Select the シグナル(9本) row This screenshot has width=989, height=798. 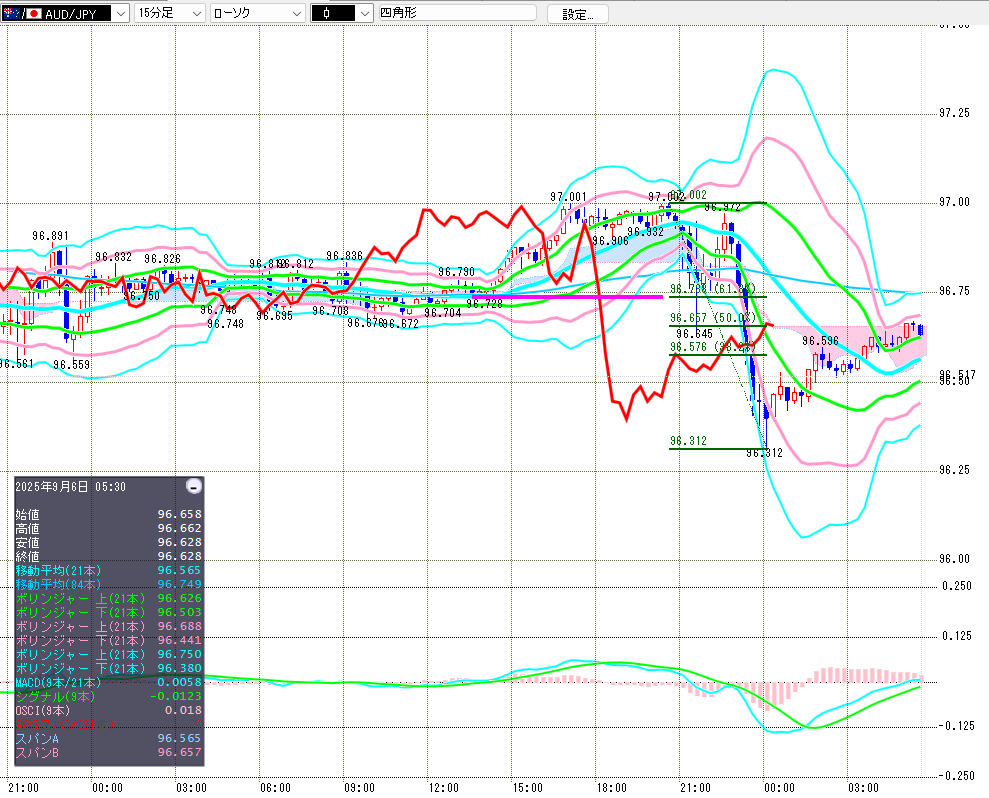(x=108, y=696)
